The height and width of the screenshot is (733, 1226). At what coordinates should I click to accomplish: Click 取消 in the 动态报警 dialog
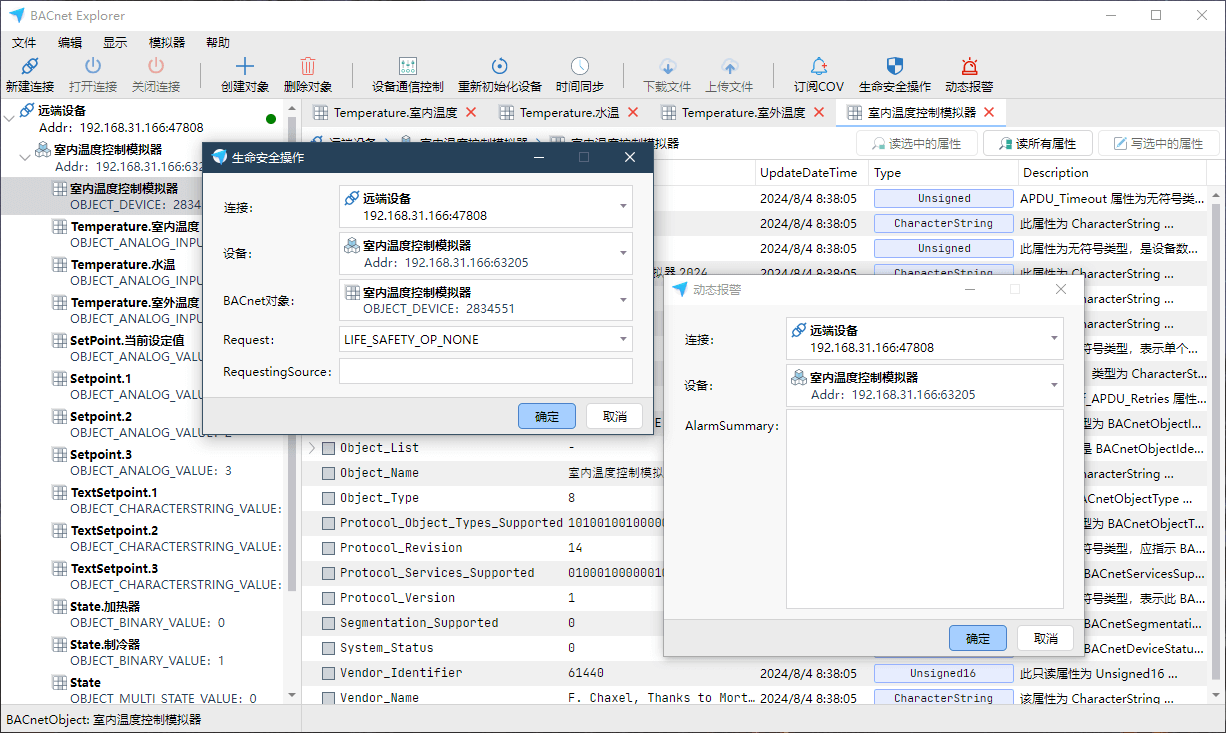[1045, 638]
